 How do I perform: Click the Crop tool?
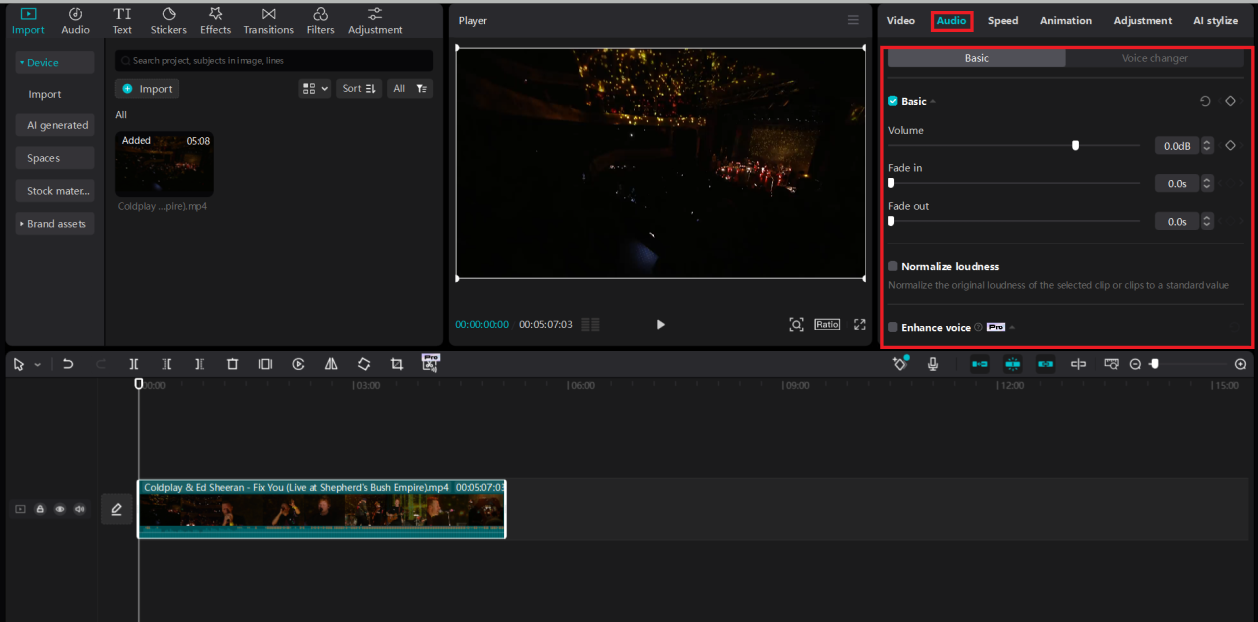[397, 365]
